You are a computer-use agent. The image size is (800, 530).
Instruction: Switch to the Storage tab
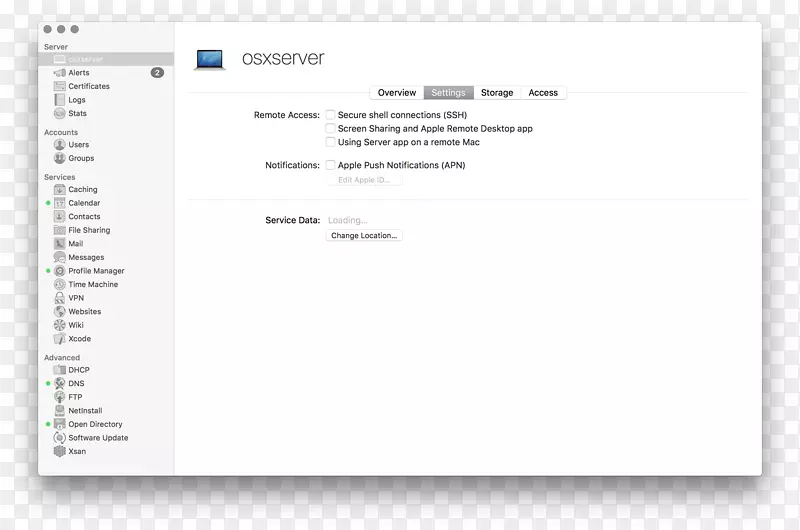(x=497, y=93)
